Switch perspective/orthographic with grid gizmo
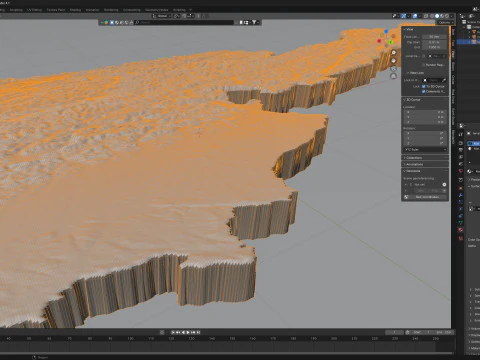Screen dimensions: 480x360 point(394,76)
